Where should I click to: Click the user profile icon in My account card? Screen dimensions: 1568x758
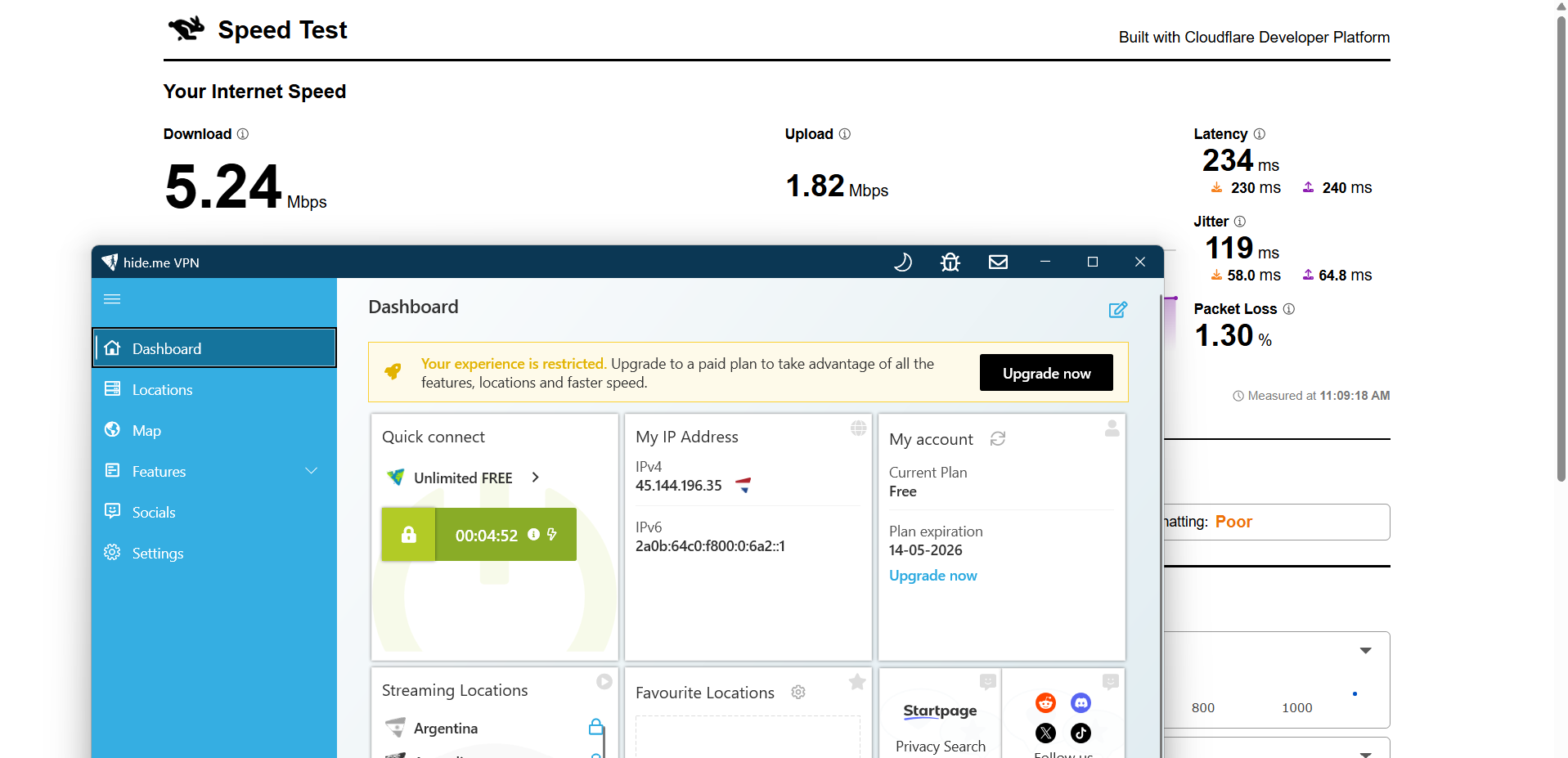(x=1112, y=428)
